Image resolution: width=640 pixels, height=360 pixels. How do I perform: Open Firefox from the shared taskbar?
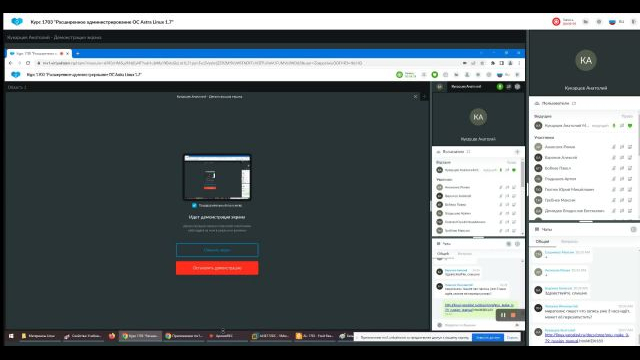coord(111,336)
